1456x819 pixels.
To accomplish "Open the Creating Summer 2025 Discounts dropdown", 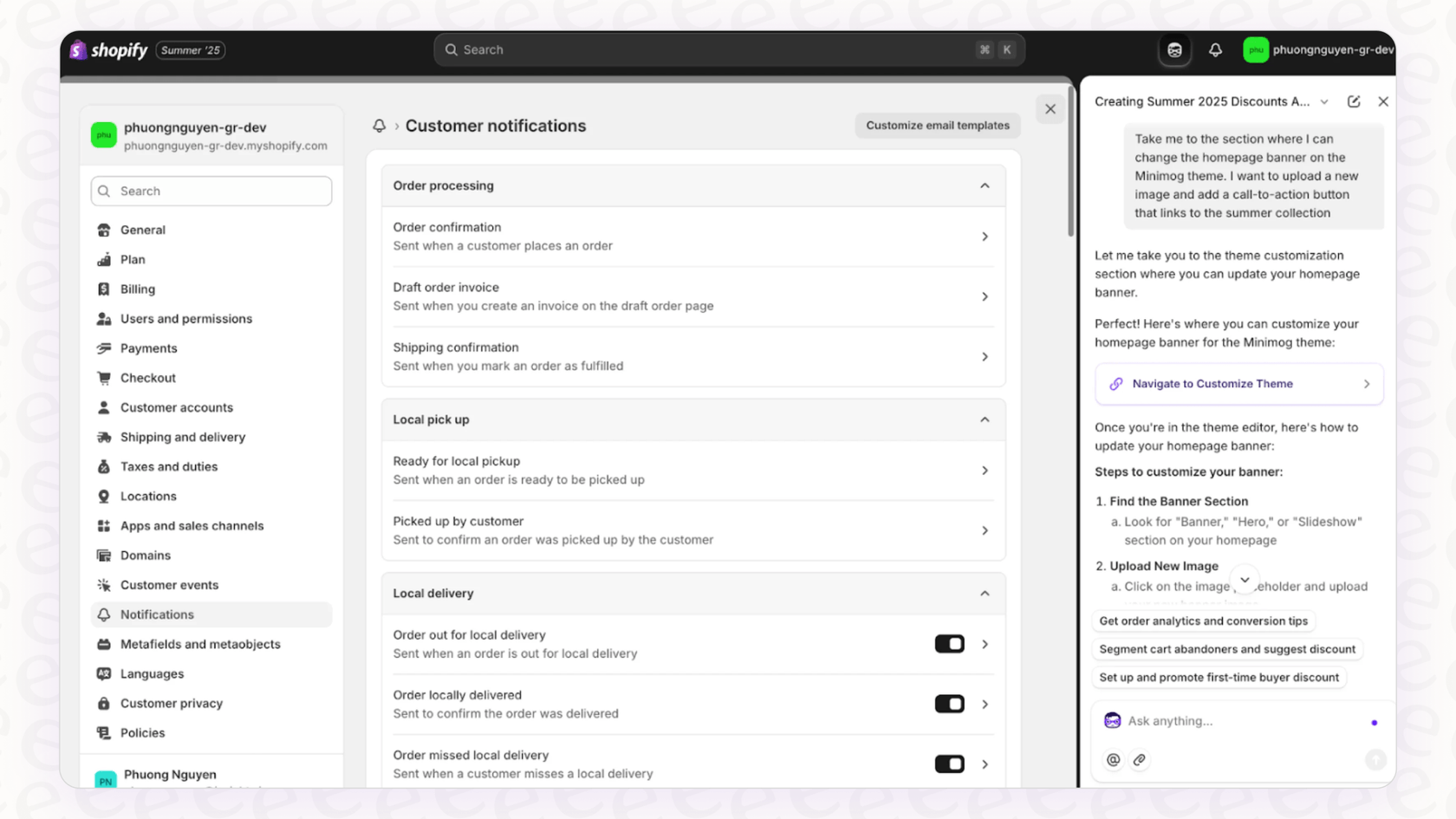I will [1325, 101].
